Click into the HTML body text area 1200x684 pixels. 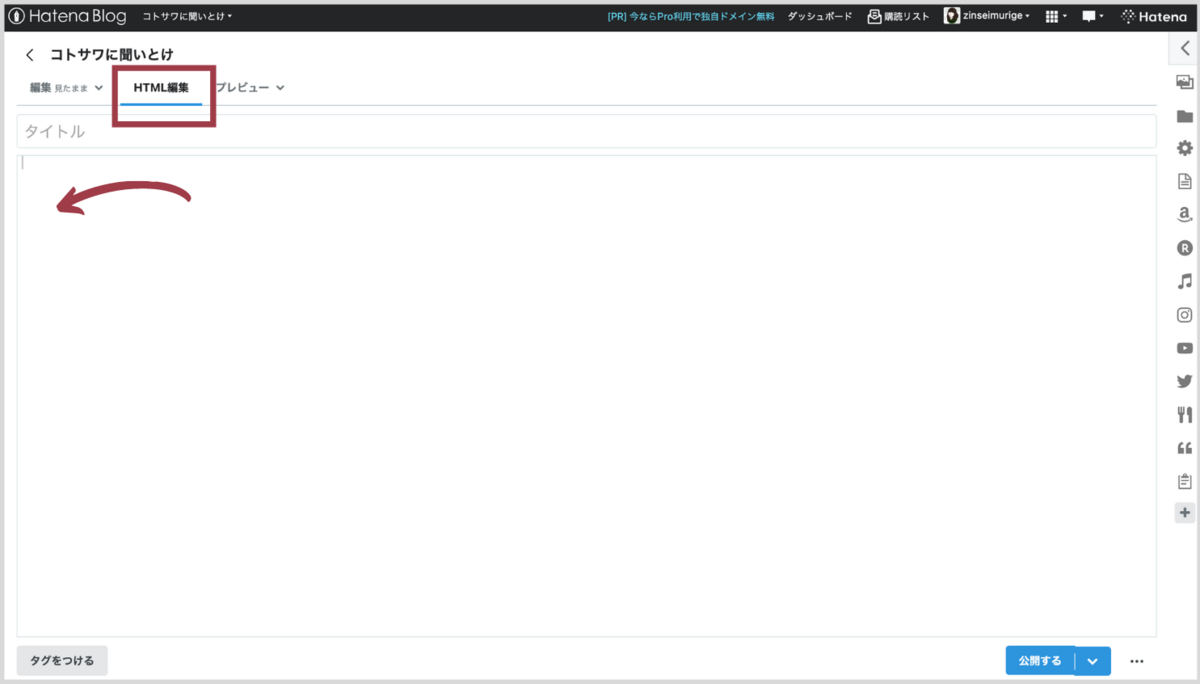click(586, 396)
